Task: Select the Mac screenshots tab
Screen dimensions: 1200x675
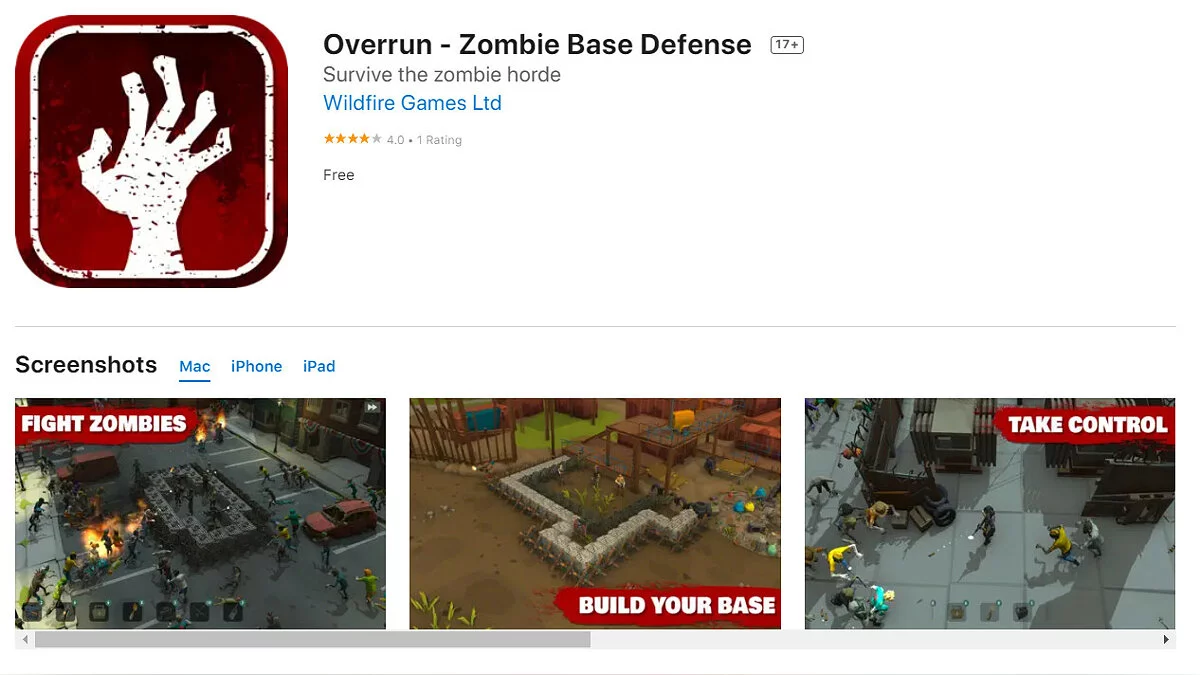Action: 195,366
